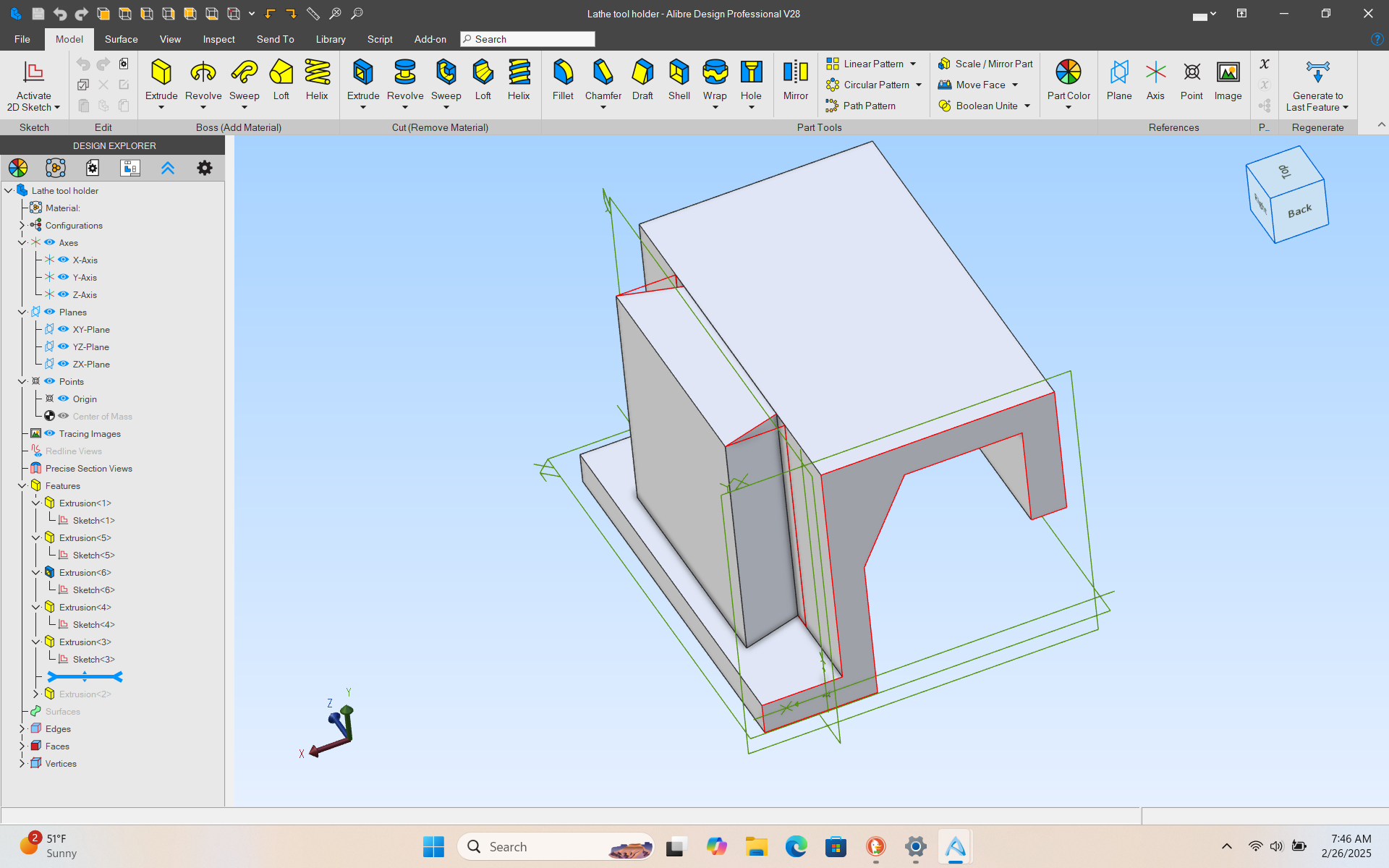Click Generate to Last Feature

(1317, 85)
